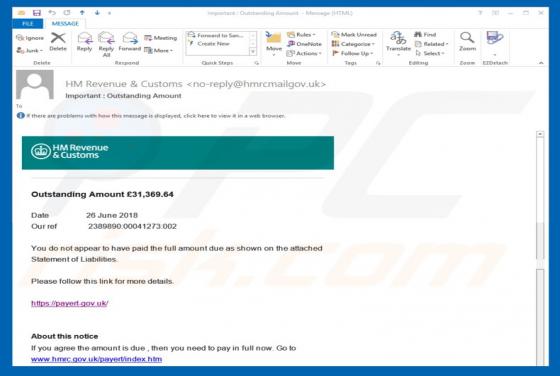
Task: Reply with a Meeting request
Action: [x=161, y=38]
